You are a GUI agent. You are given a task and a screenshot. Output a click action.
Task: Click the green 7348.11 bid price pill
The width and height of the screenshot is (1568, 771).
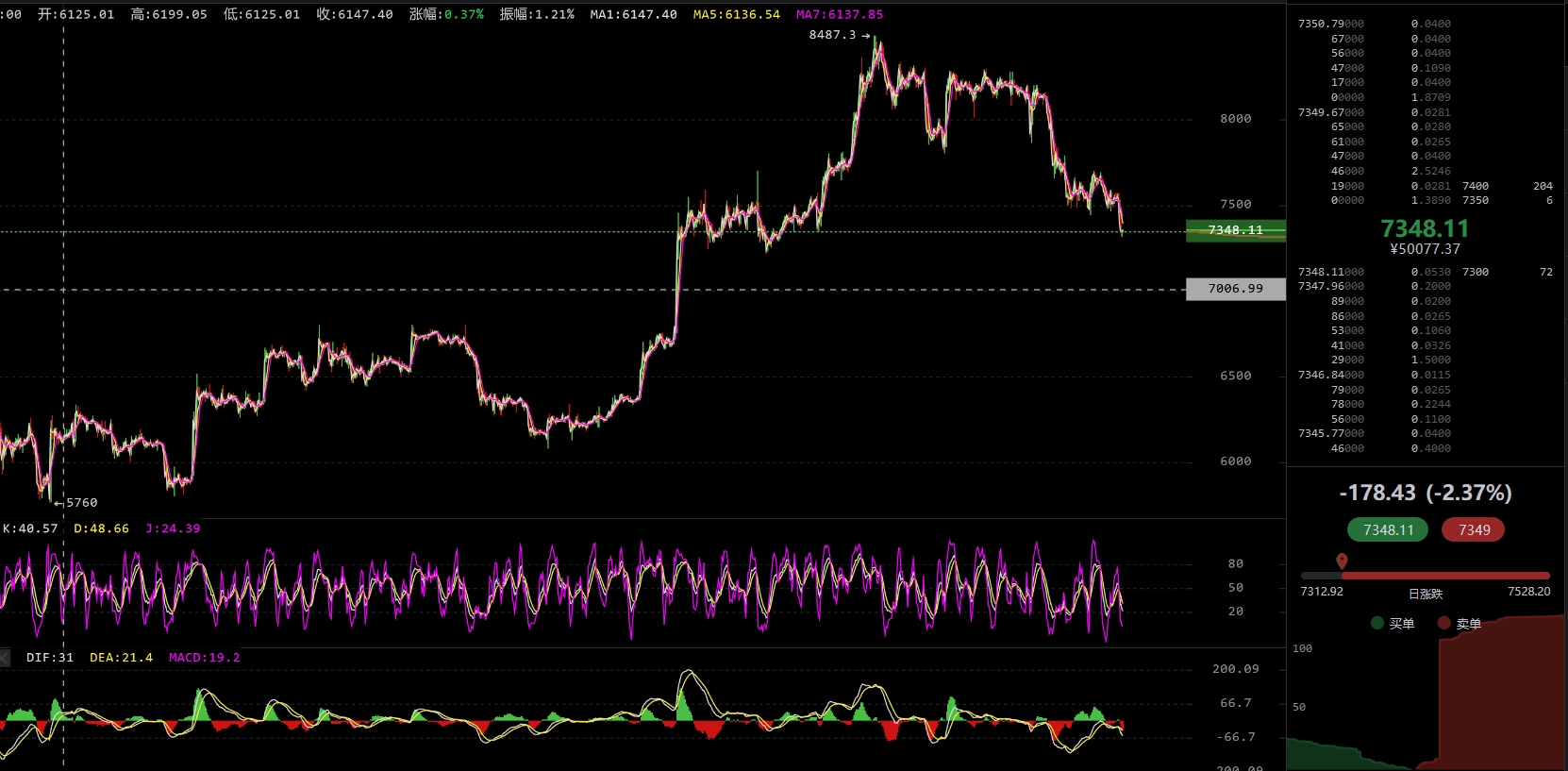[x=1389, y=530]
